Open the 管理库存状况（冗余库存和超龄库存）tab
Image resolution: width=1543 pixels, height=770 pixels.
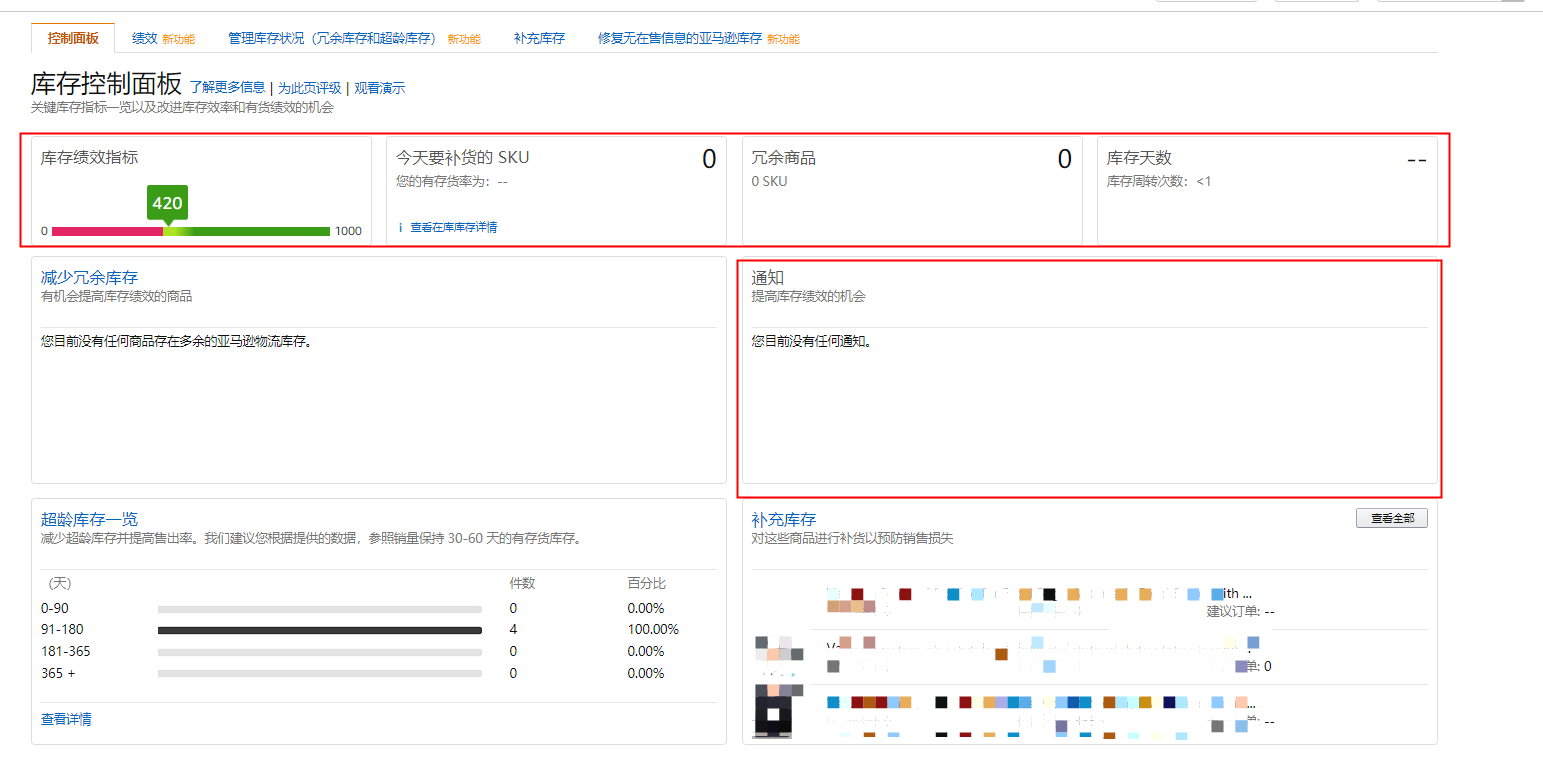point(332,38)
